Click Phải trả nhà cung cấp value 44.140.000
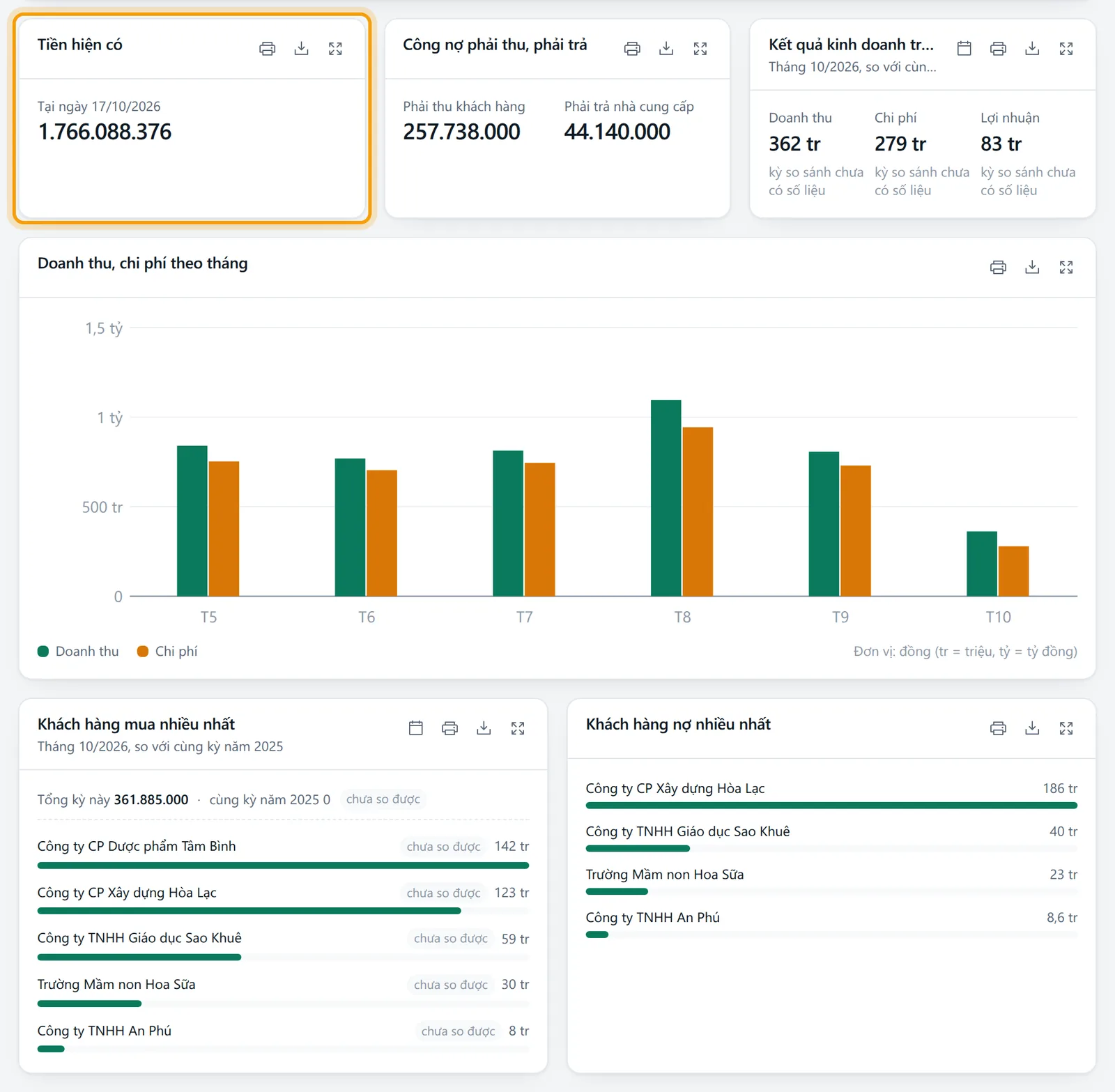 pyautogui.click(x=617, y=132)
